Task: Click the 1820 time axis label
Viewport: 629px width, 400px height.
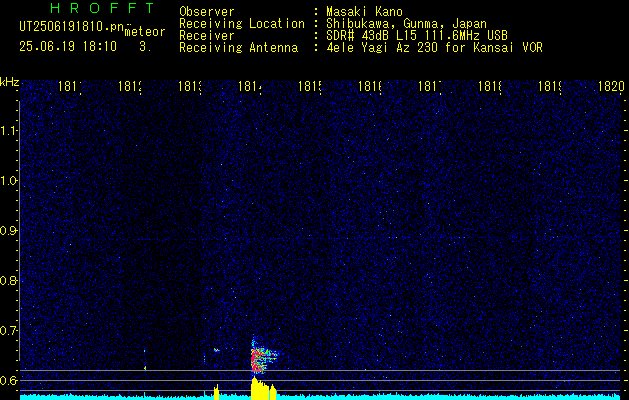Action: pos(611,87)
